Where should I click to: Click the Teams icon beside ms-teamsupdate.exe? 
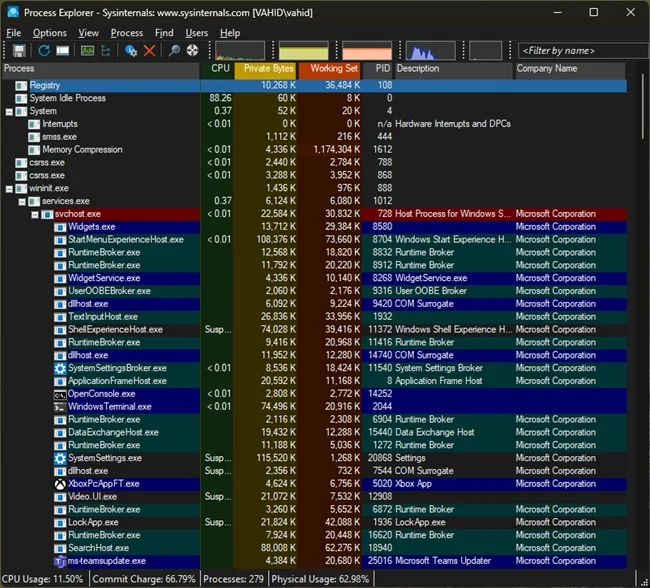coord(60,561)
